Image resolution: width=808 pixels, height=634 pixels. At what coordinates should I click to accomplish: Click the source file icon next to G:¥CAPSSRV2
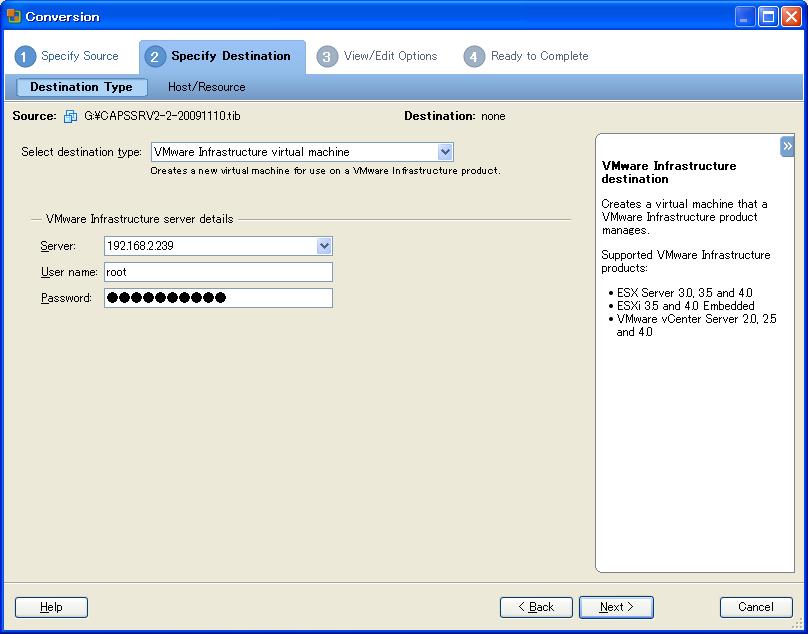click(x=71, y=116)
